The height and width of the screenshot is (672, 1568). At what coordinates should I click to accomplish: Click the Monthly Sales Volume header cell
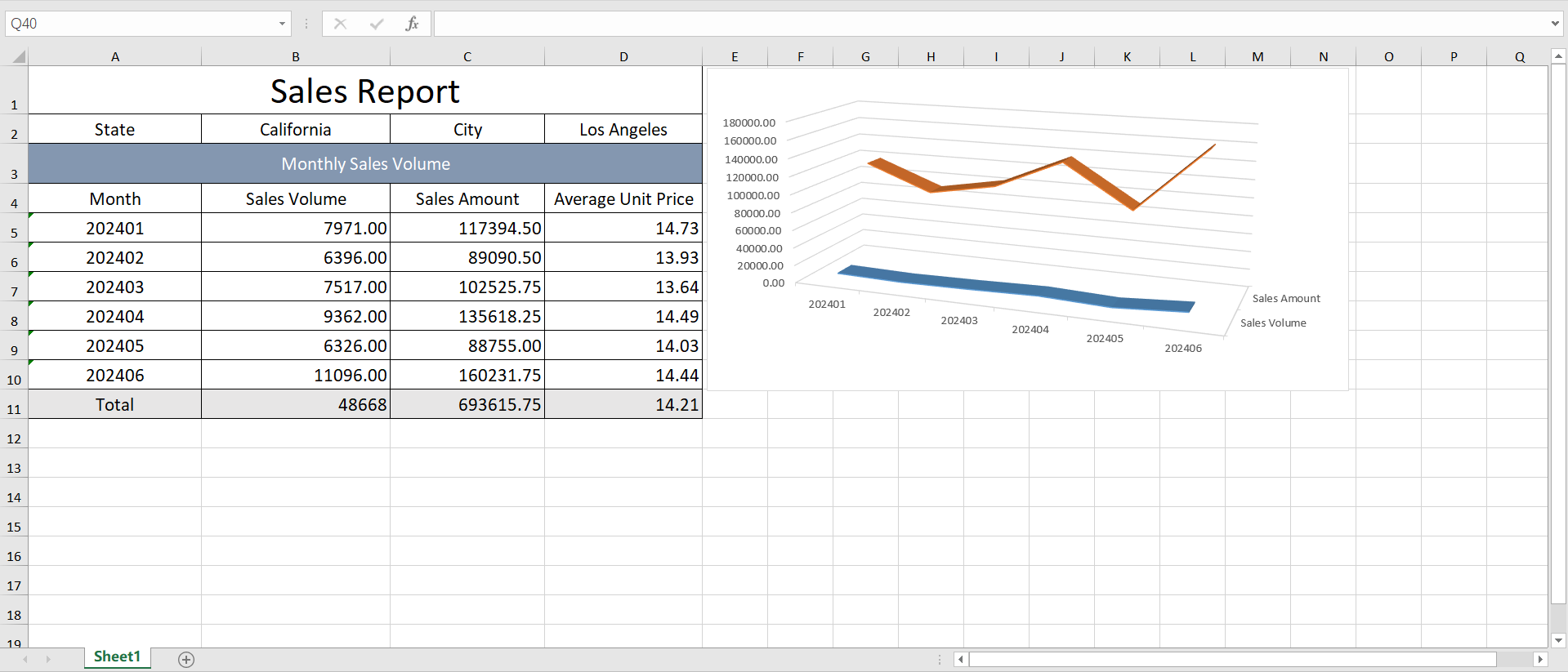(365, 163)
